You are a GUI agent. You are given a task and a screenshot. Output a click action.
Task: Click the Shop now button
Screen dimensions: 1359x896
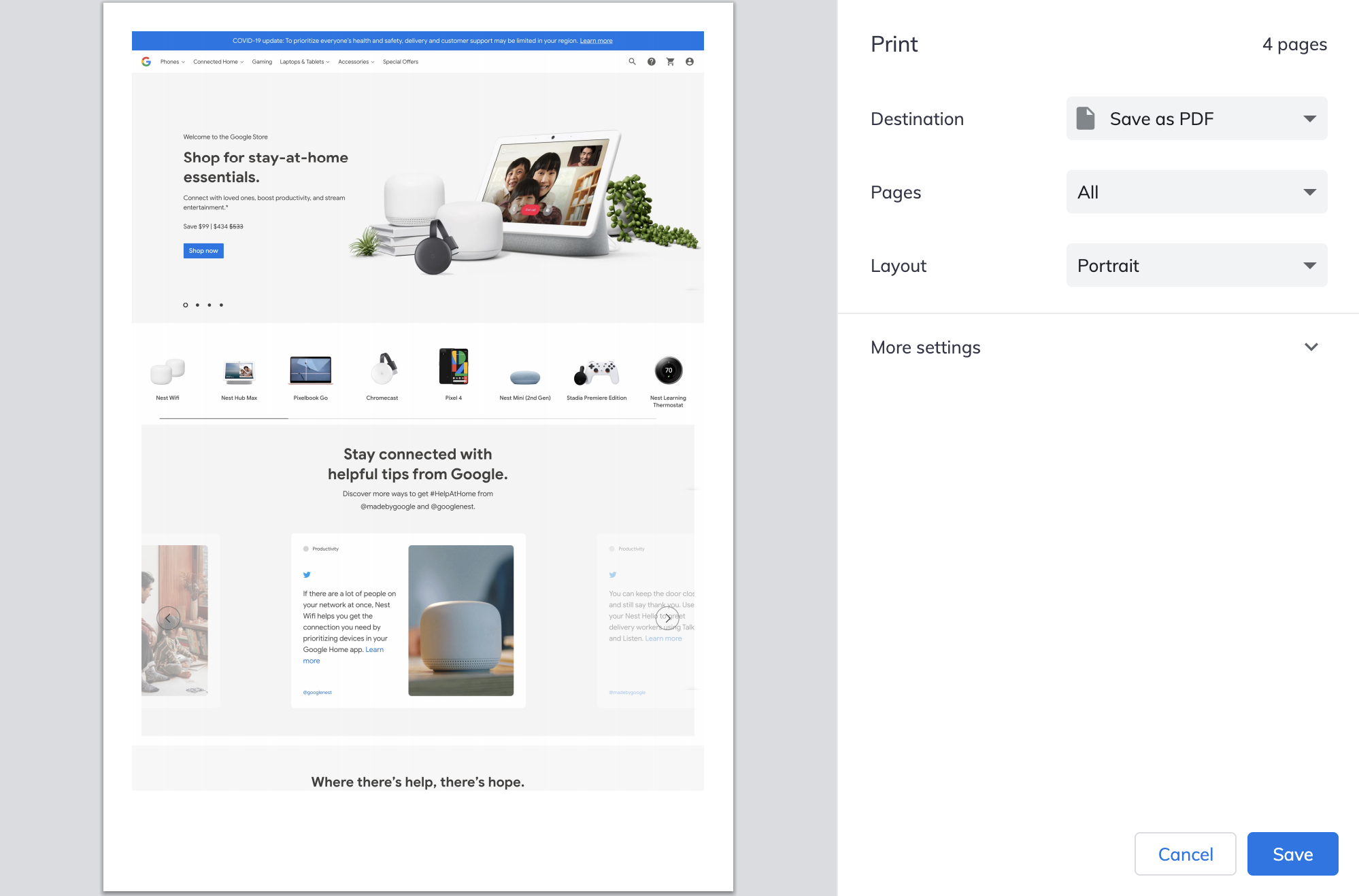point(203,251)
